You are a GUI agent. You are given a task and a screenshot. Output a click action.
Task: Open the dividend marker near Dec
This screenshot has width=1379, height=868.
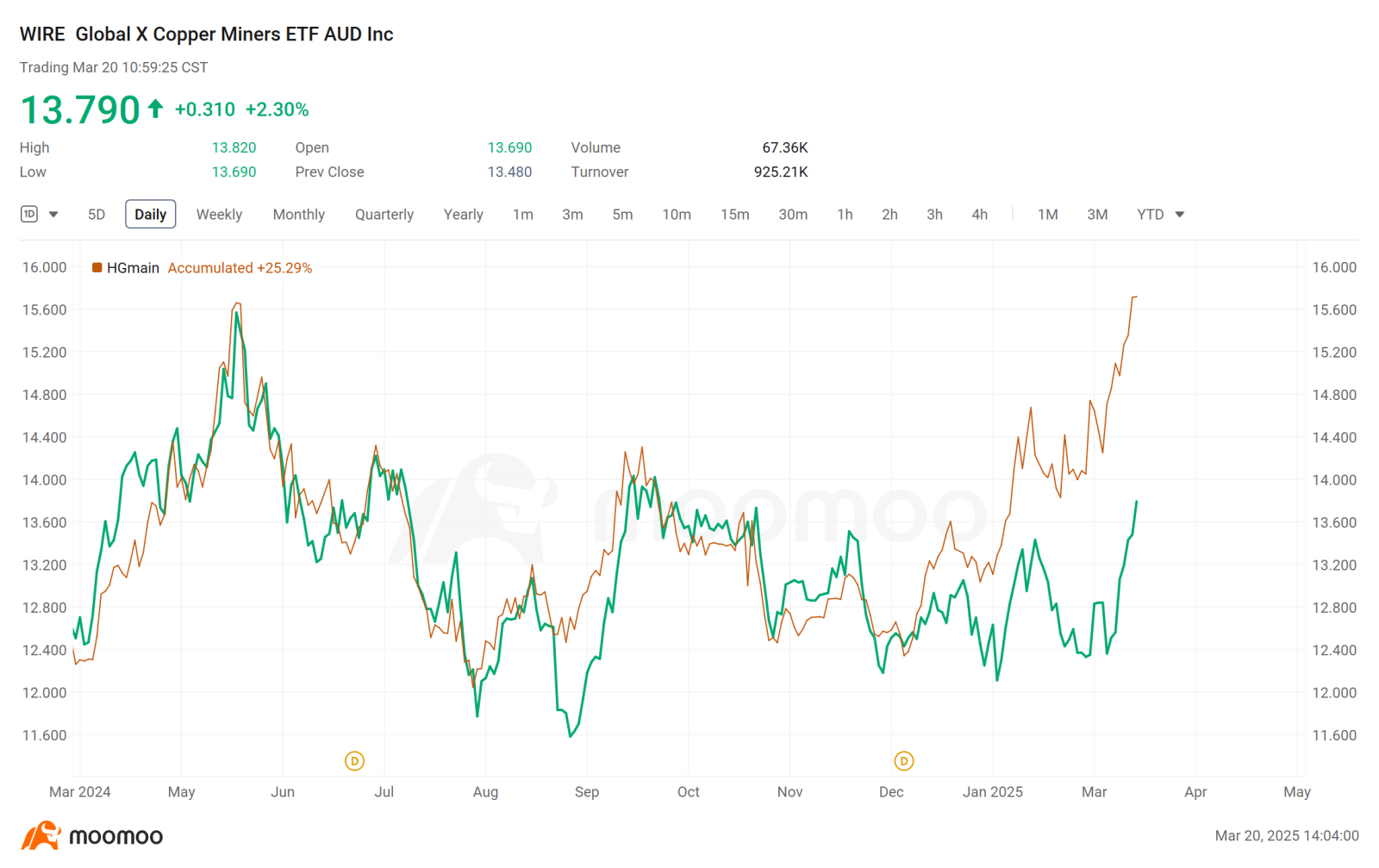click(x=903, y=761)
